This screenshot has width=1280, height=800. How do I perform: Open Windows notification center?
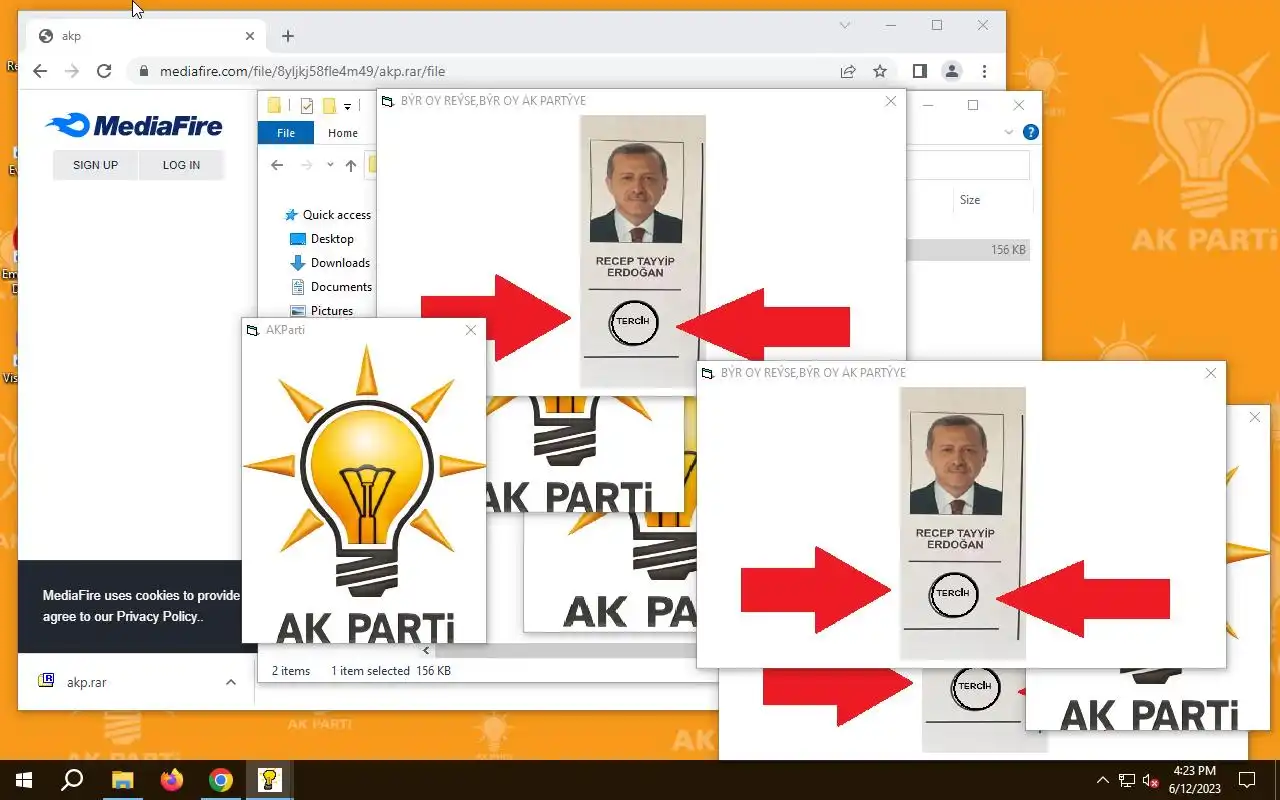[1247, 780]
